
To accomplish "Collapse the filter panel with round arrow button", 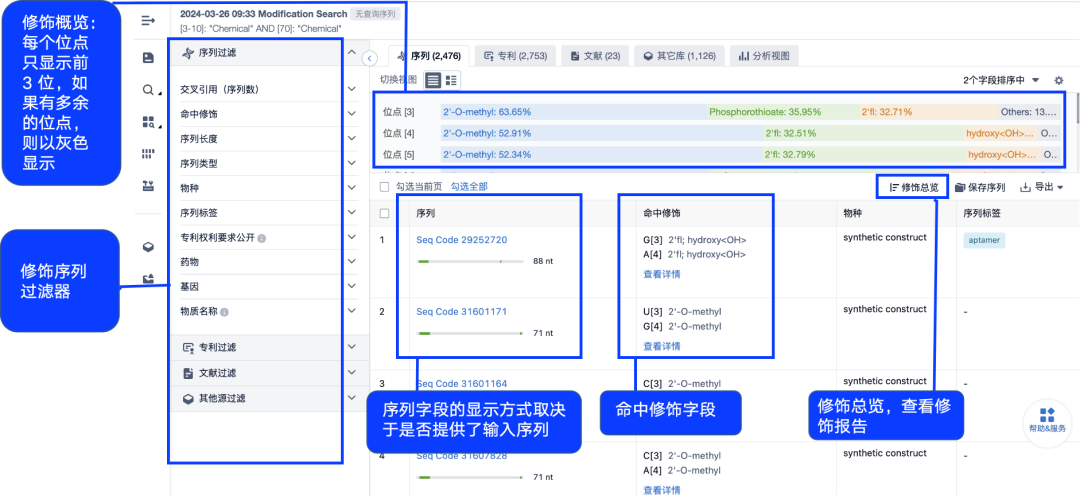I will [x=369, y=58].
